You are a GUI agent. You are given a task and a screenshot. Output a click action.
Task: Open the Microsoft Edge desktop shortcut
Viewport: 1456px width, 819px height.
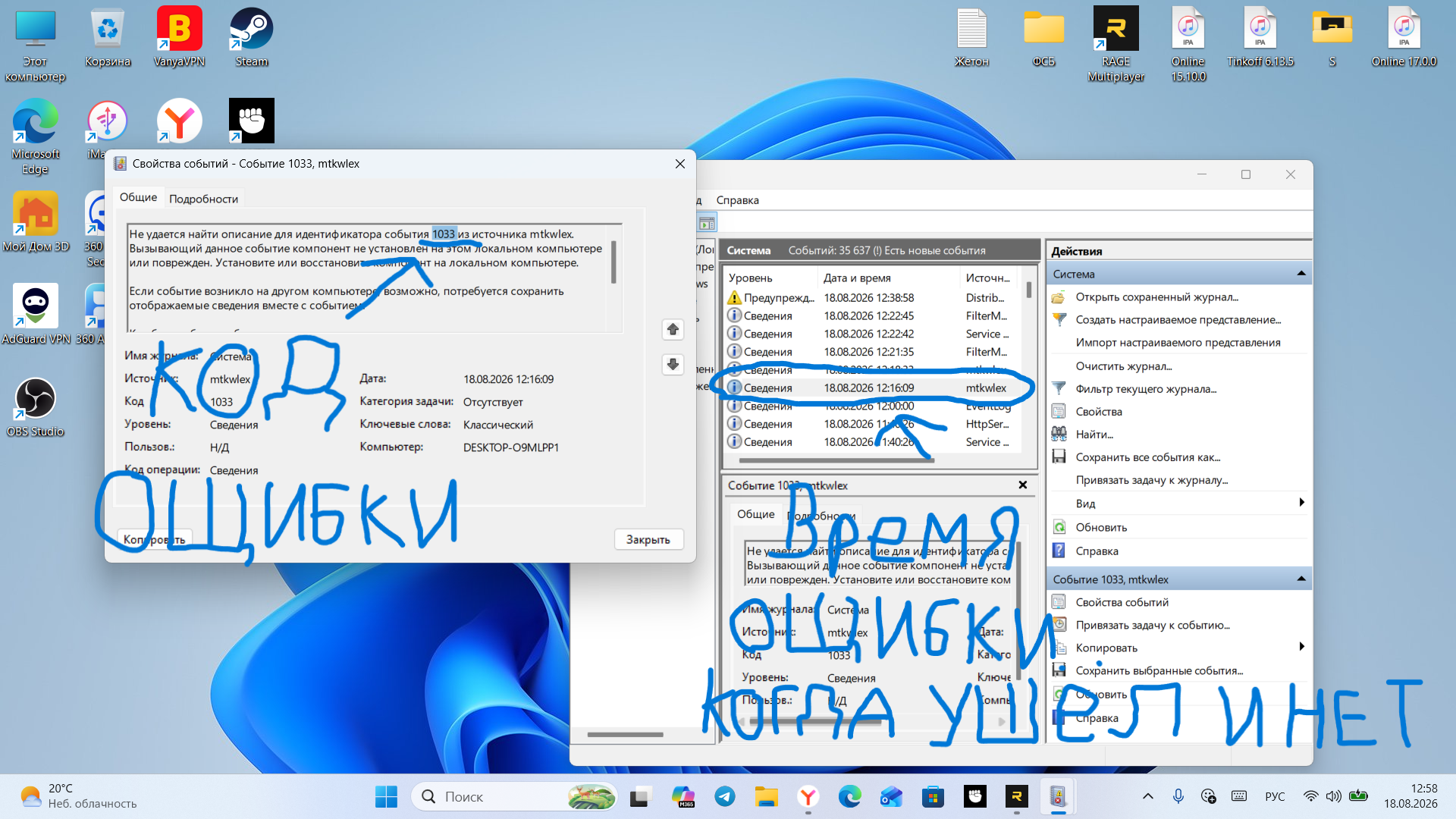[35, 136]
